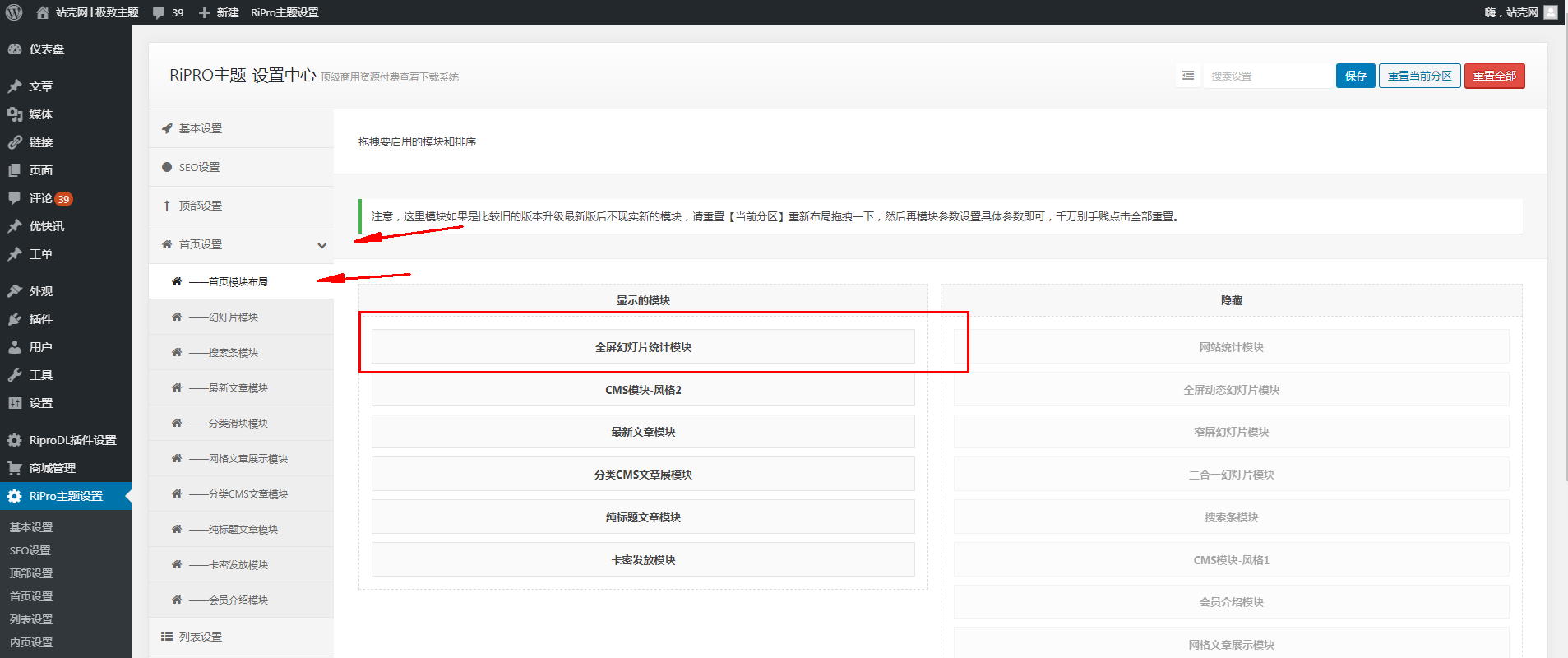Open RiPro主题设置 in top admin bar
The image size is (1568, 658).
click(x=284, y=12)
